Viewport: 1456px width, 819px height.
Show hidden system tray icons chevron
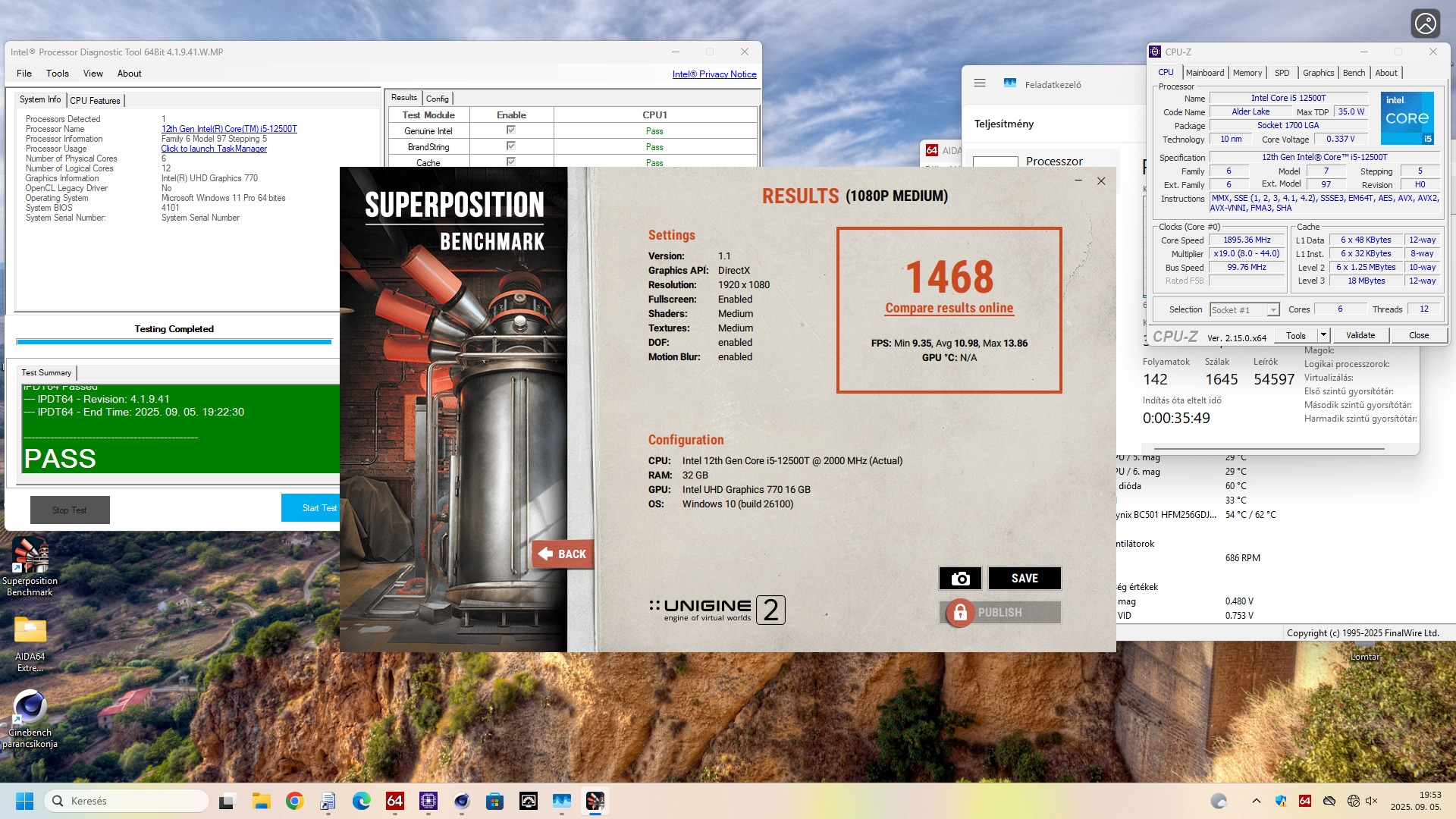point(1257,801)
